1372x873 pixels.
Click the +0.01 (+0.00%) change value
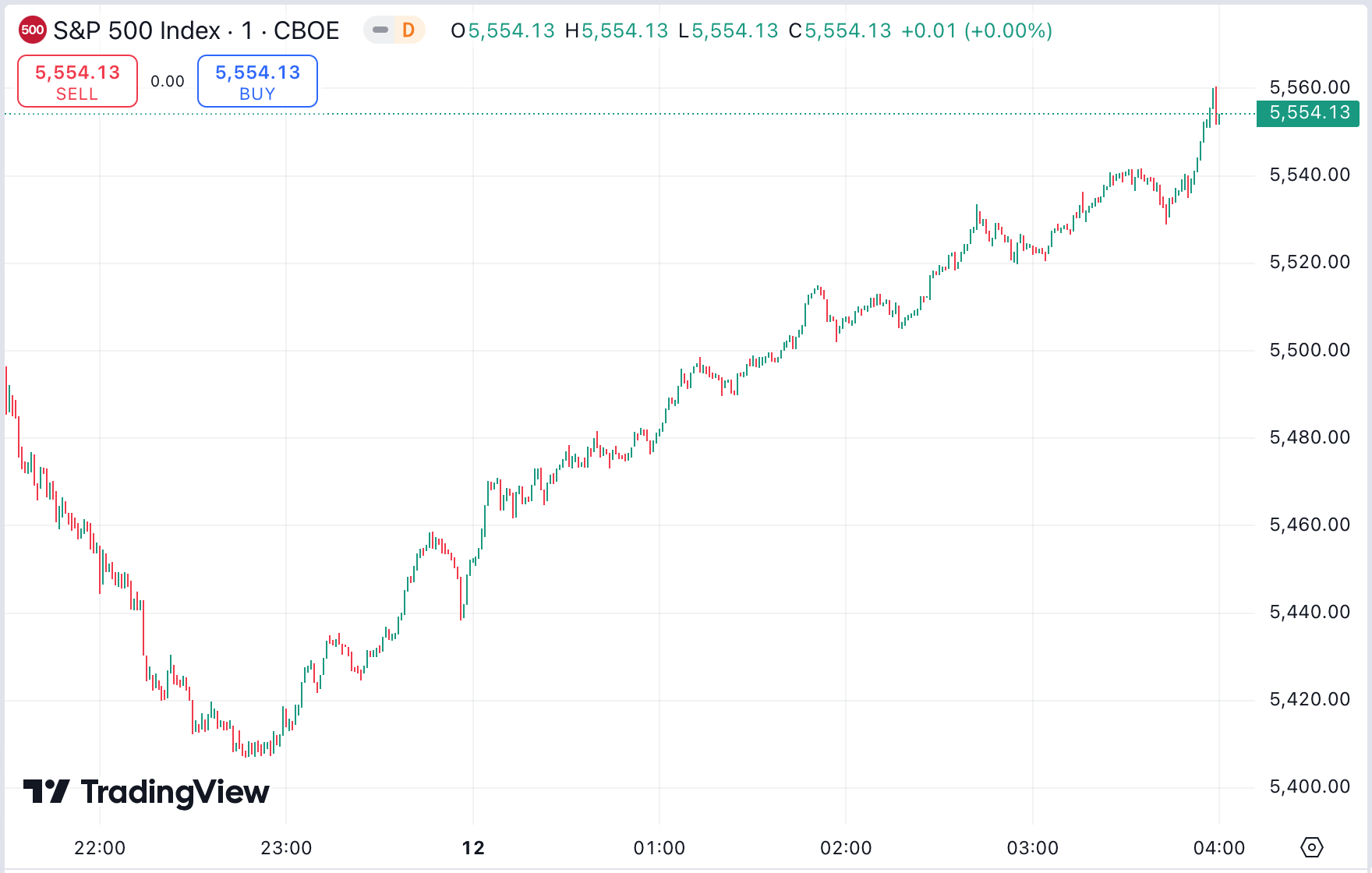(x=977, y=30)
